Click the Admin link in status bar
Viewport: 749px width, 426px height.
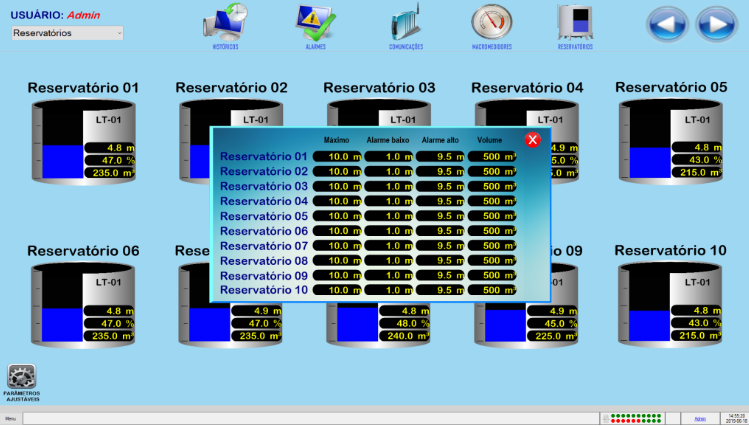coord(700,418)
